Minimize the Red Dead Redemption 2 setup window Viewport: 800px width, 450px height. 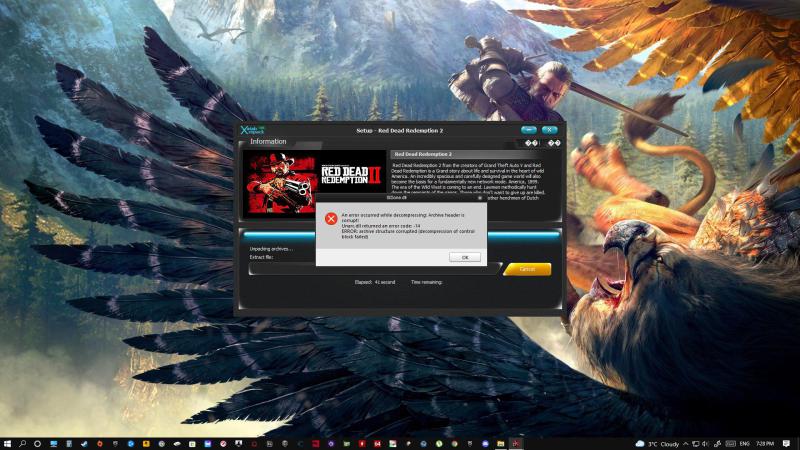pyautogui.click(x=529, y=130)
